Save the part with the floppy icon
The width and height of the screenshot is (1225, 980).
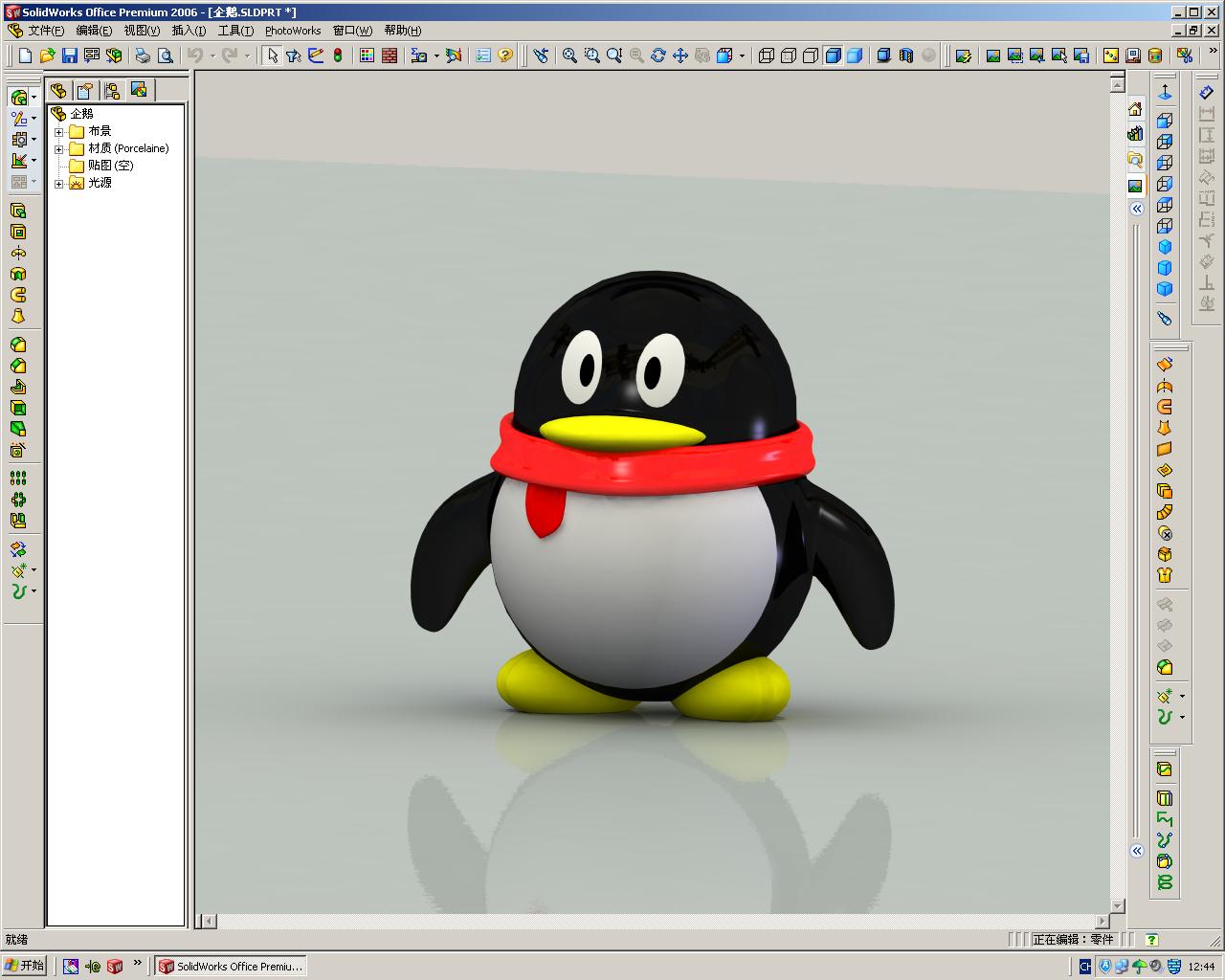pyautogui.click(x=70, y=56)
